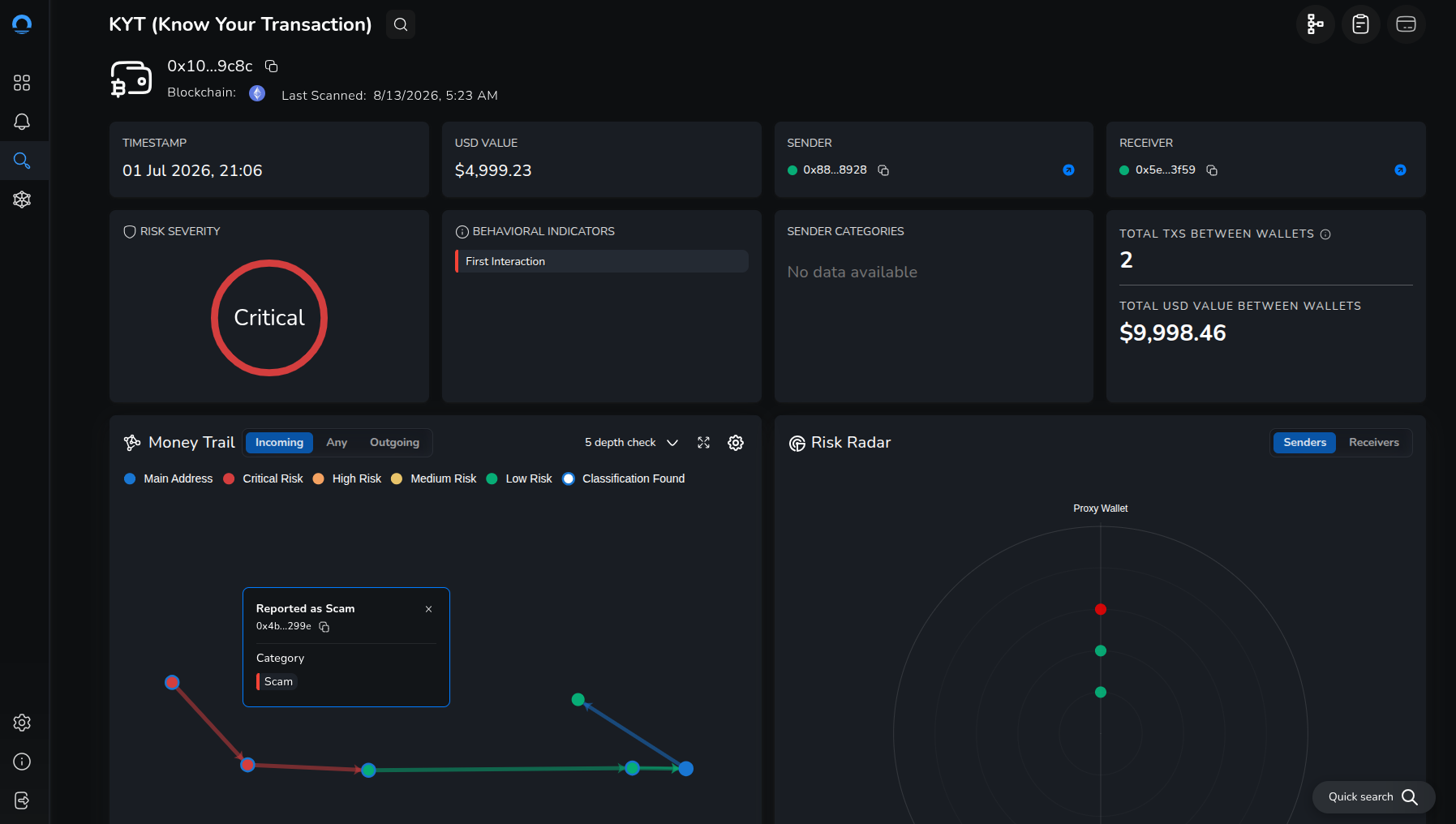Copy the main wallet address 0x10...9c8c

[272, 67]
